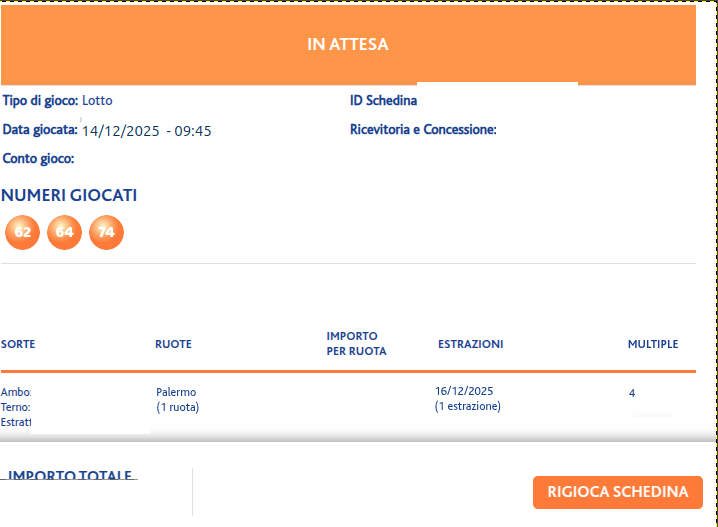Select the number 62 ball

(22, 232)
